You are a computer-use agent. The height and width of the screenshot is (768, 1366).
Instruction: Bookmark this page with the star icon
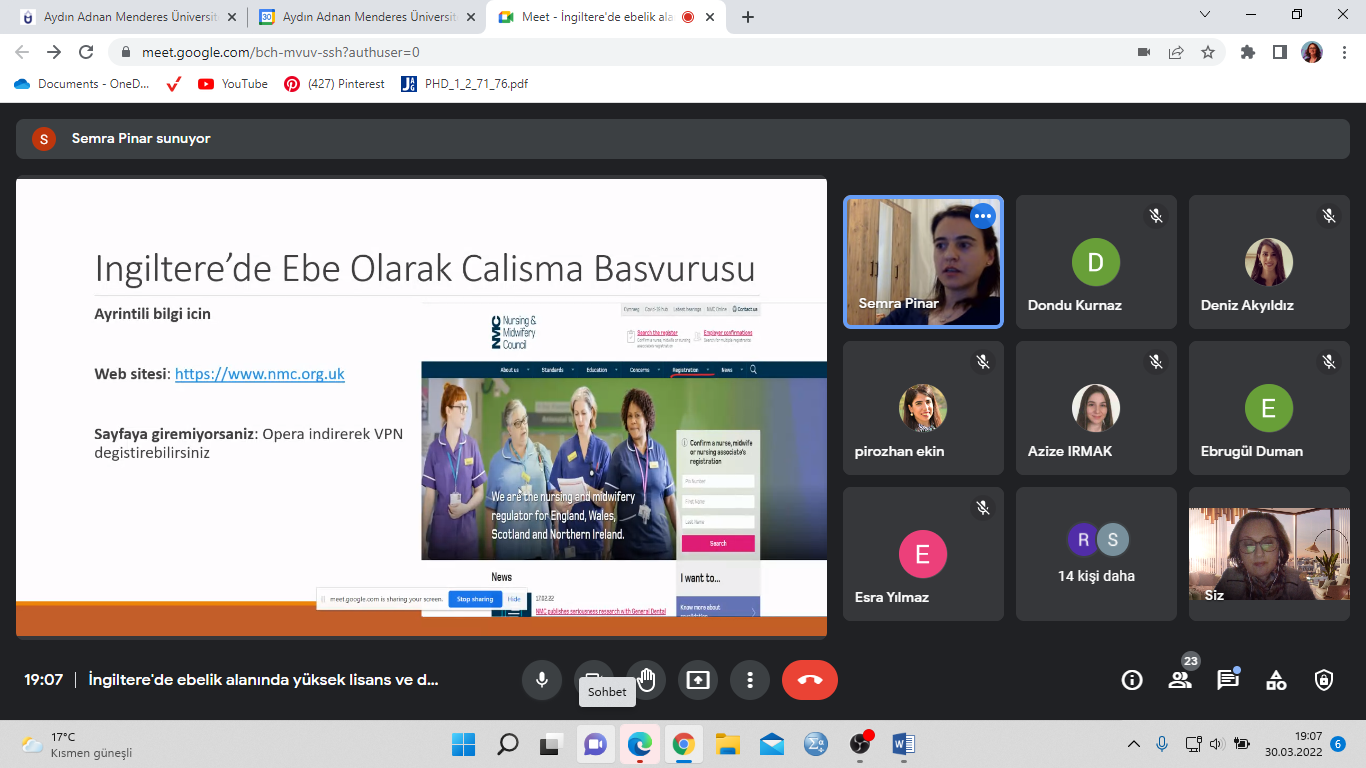tap(1208, 52)
